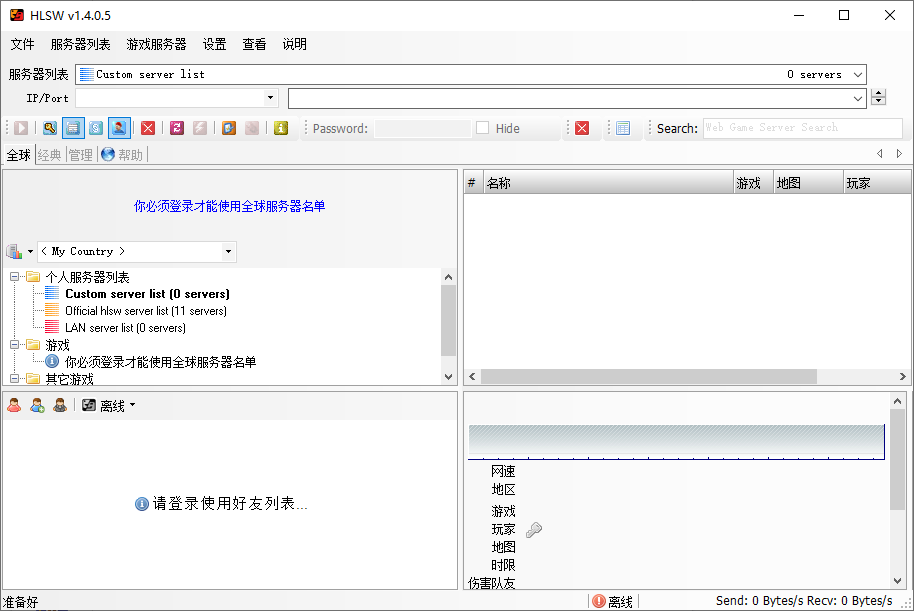Click red X next to Hide checkbox
The height and width of the screenshot is (611, 914).
pyautogui.click(x=582, y=128)
